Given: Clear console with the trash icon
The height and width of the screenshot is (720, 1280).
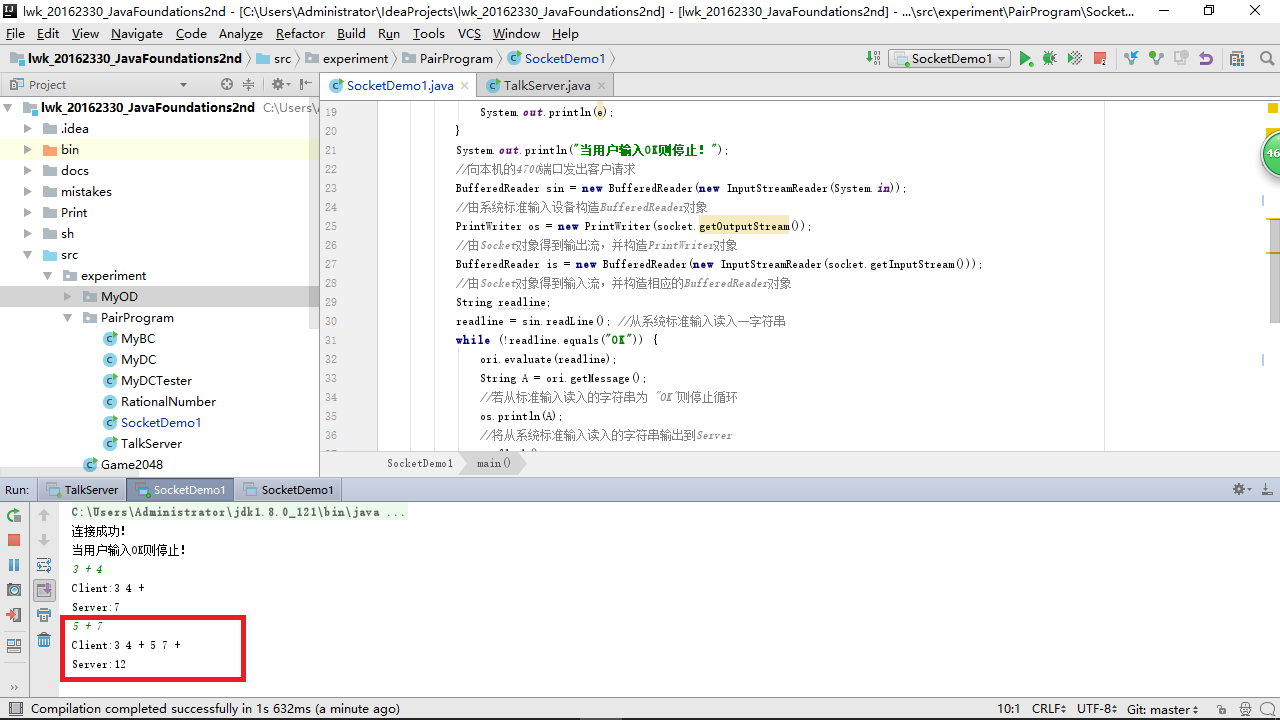Looking at the screenshot, I should [44, 640].
